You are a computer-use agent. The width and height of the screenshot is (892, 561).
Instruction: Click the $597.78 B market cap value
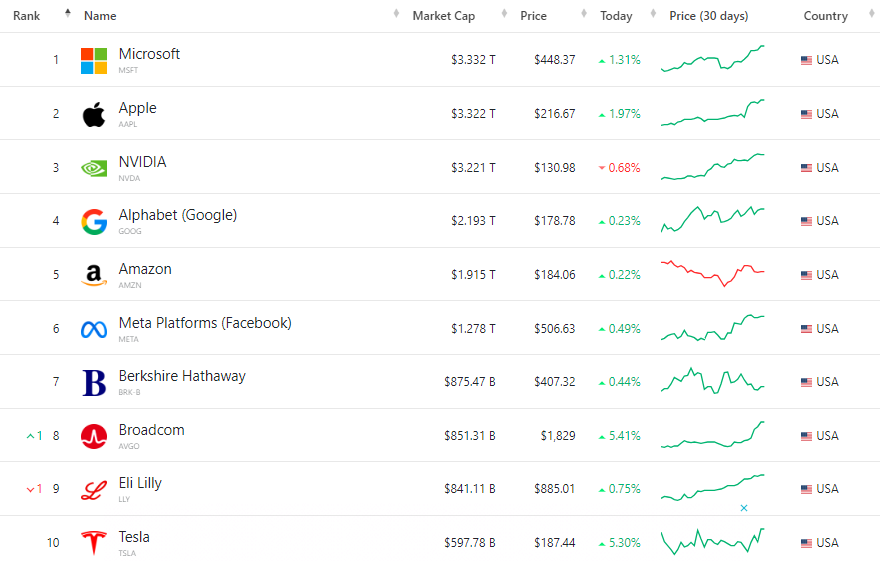[470, 543]
